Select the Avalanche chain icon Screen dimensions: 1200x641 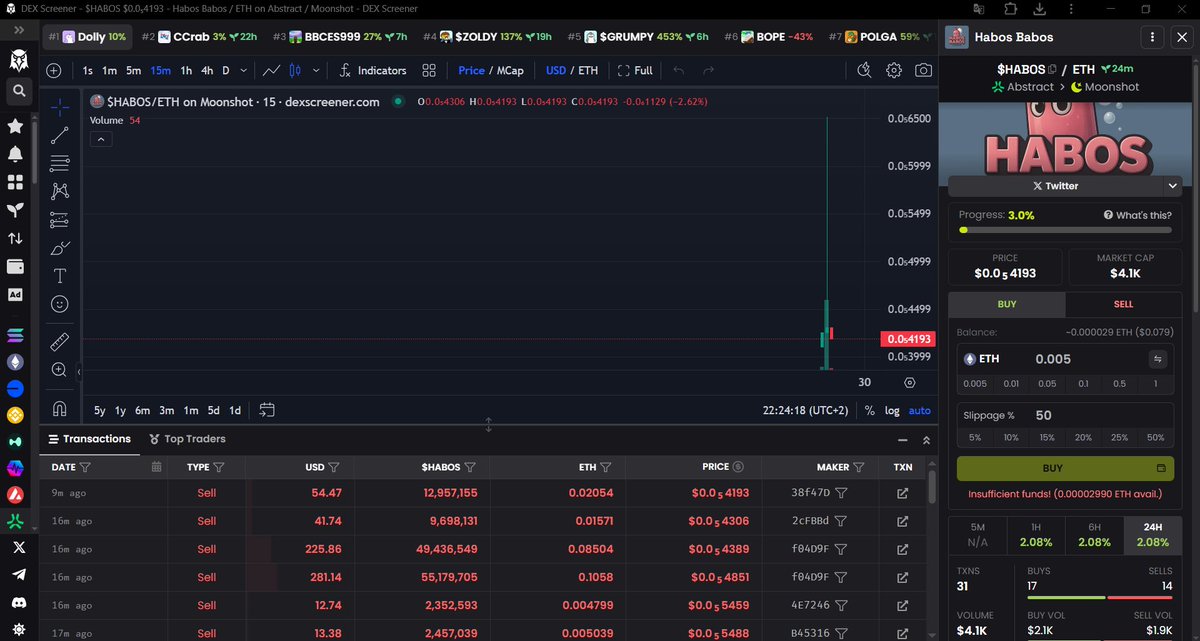tap(15, 495)
